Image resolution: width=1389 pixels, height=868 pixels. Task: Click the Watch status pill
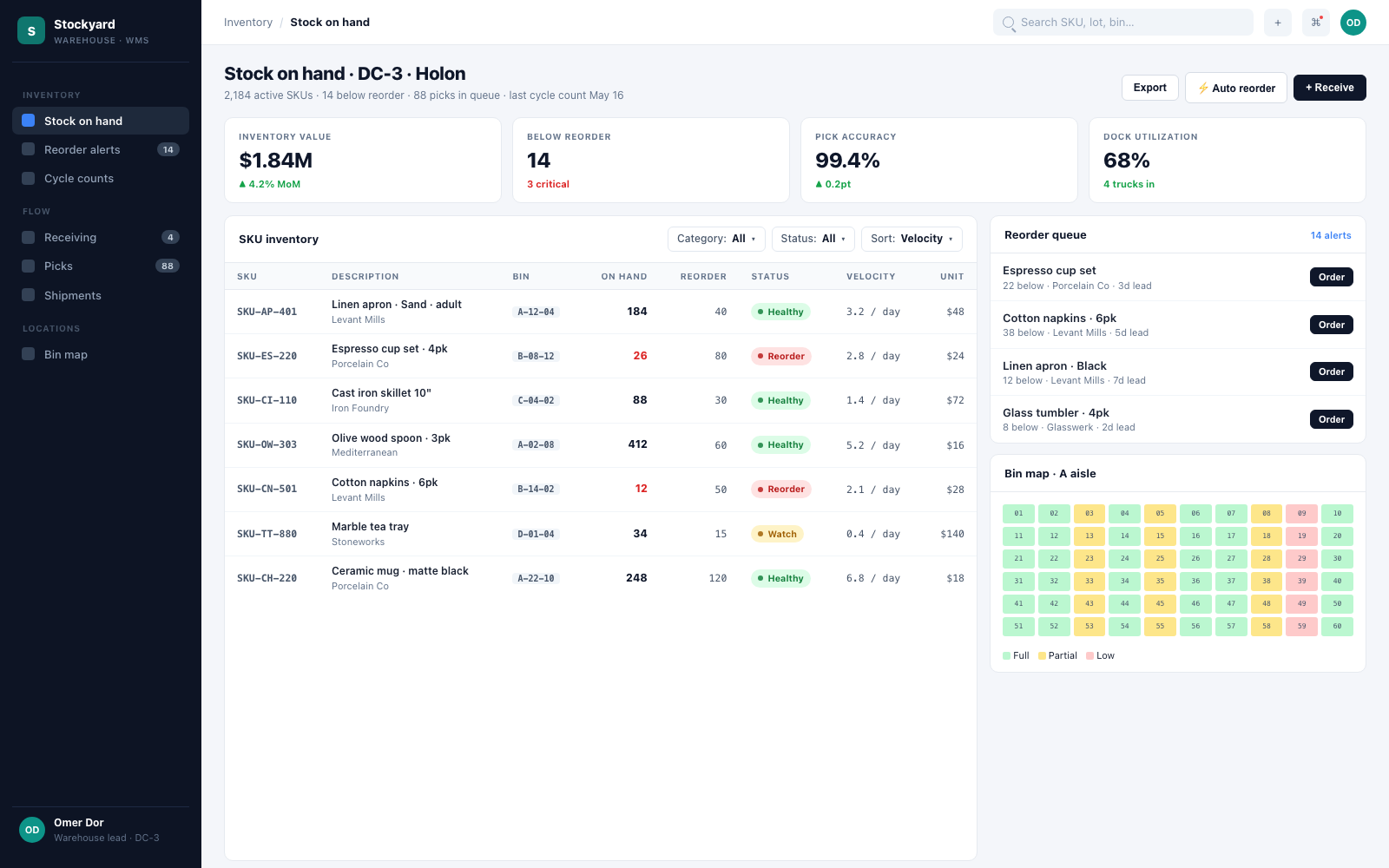coord(777,535)
